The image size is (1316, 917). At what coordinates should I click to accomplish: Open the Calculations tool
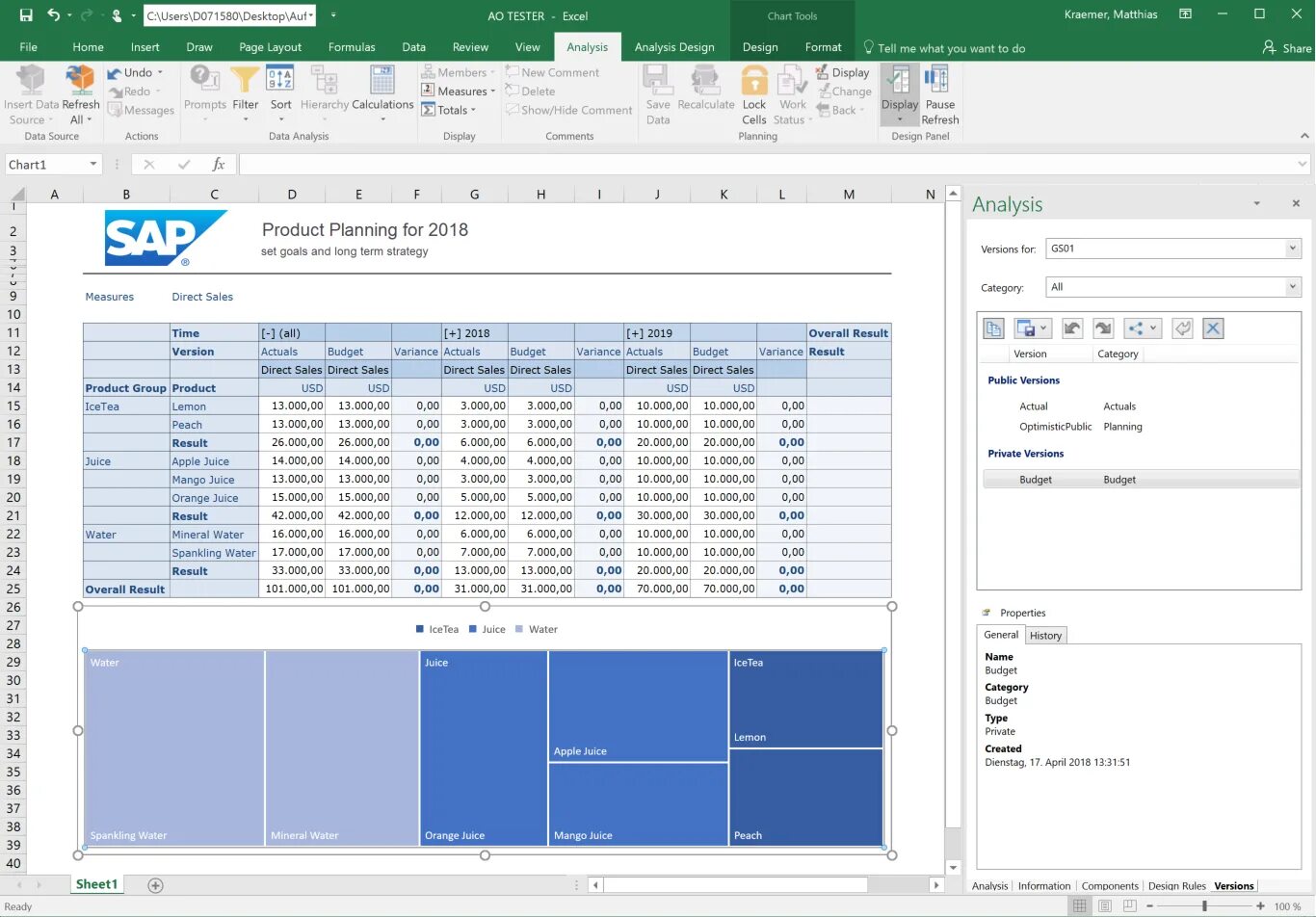(x=382, y=80)
